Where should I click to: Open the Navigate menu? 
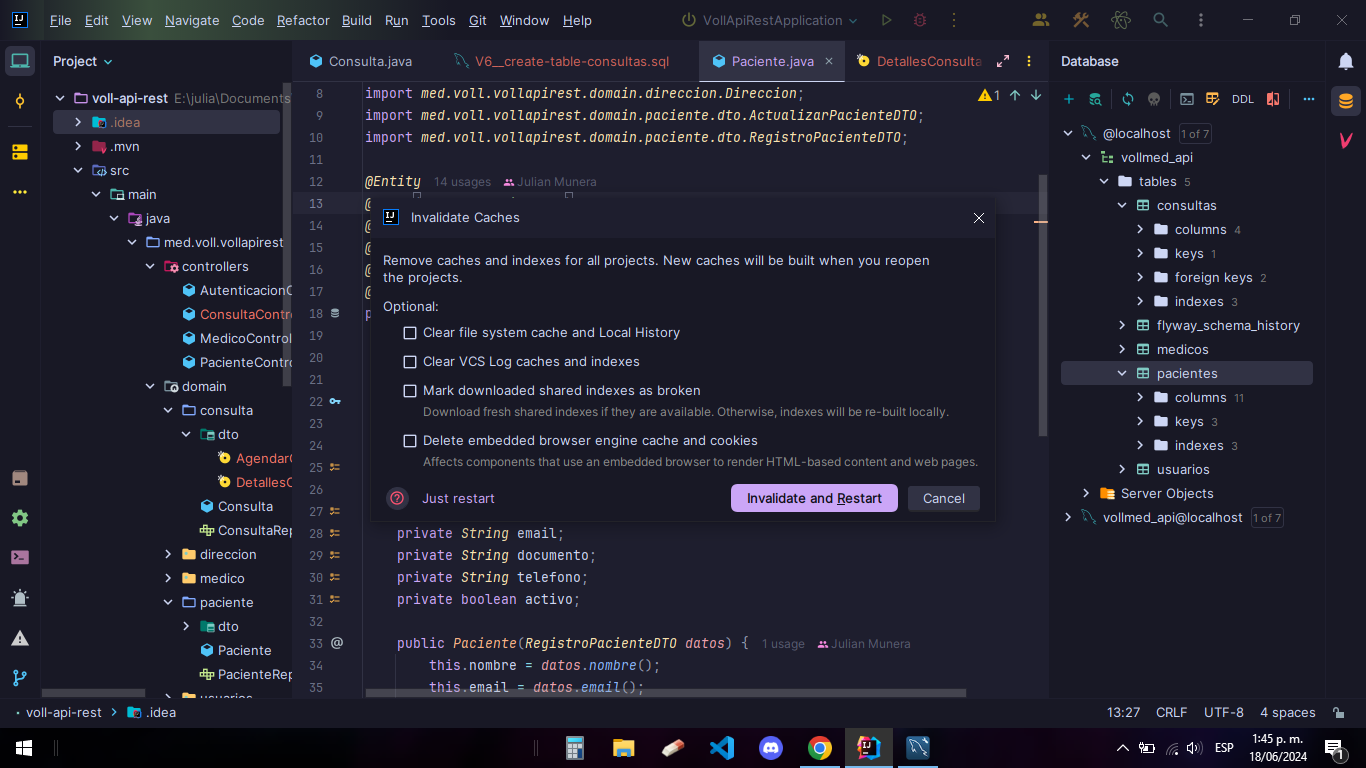[x=192, y=20]
